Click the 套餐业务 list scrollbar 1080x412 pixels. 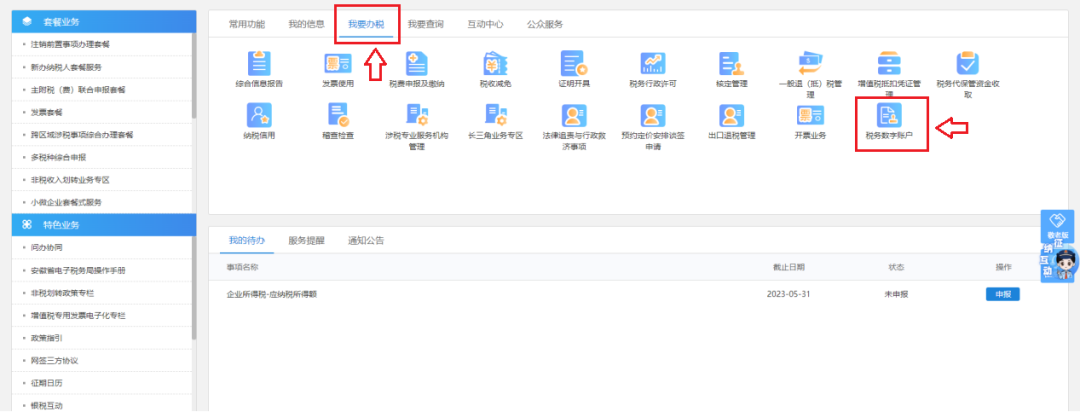tap(194, 76)
